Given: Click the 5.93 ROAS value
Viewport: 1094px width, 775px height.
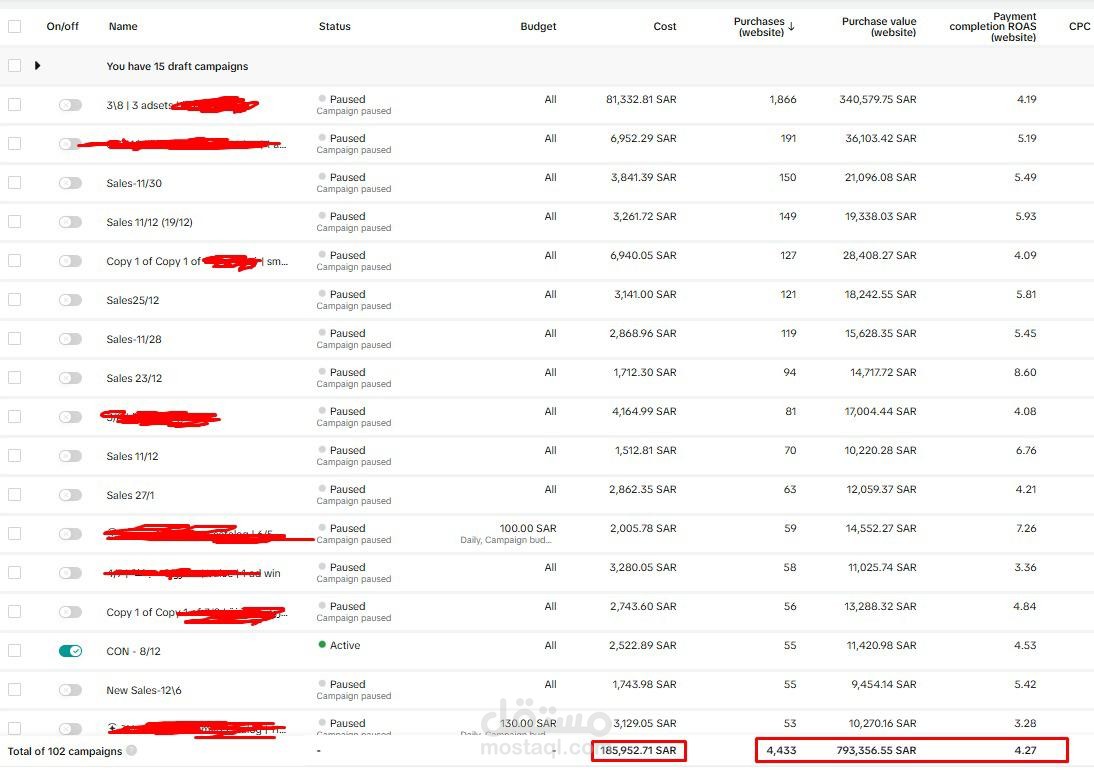Looking at the screenshot, I should click(1026, 217).
